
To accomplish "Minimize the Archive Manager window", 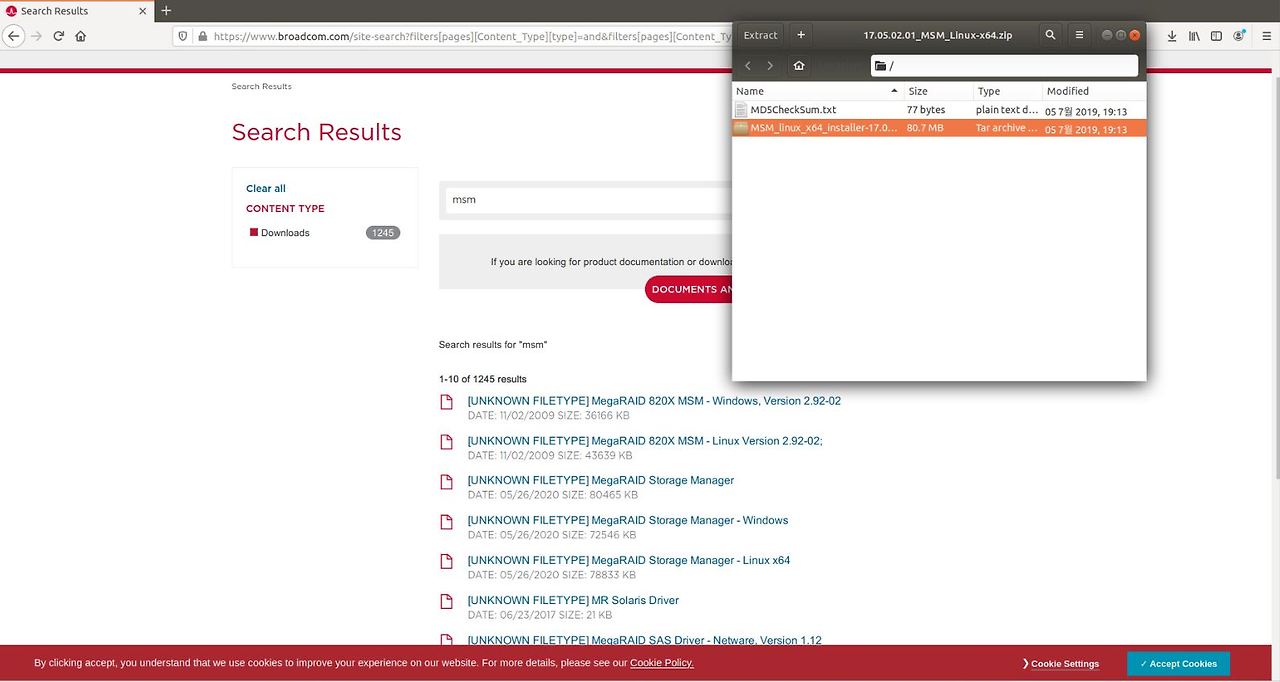I will pos(1106,35).
